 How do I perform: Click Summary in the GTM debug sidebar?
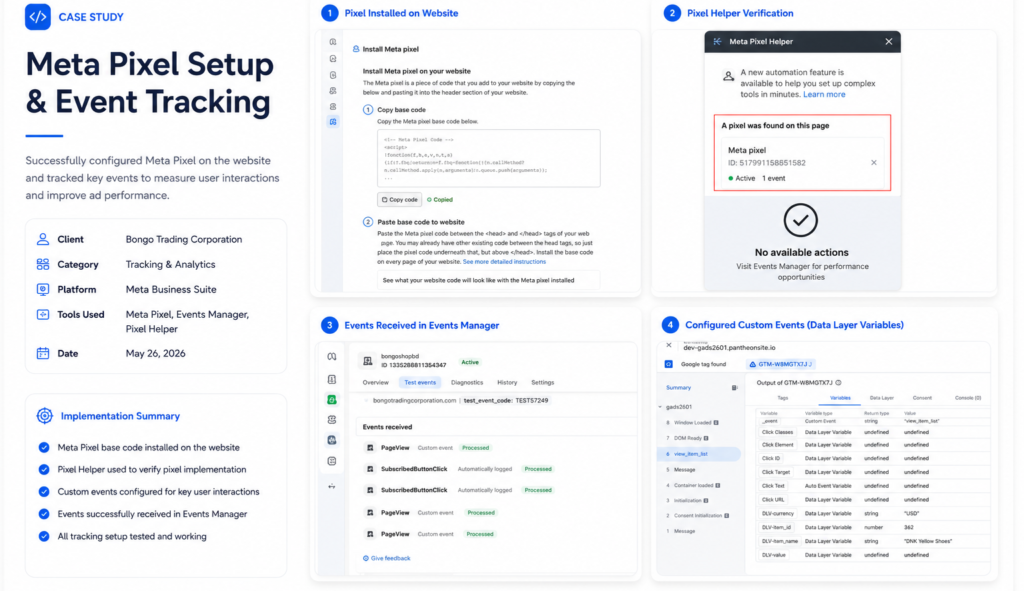click(678, 388)
